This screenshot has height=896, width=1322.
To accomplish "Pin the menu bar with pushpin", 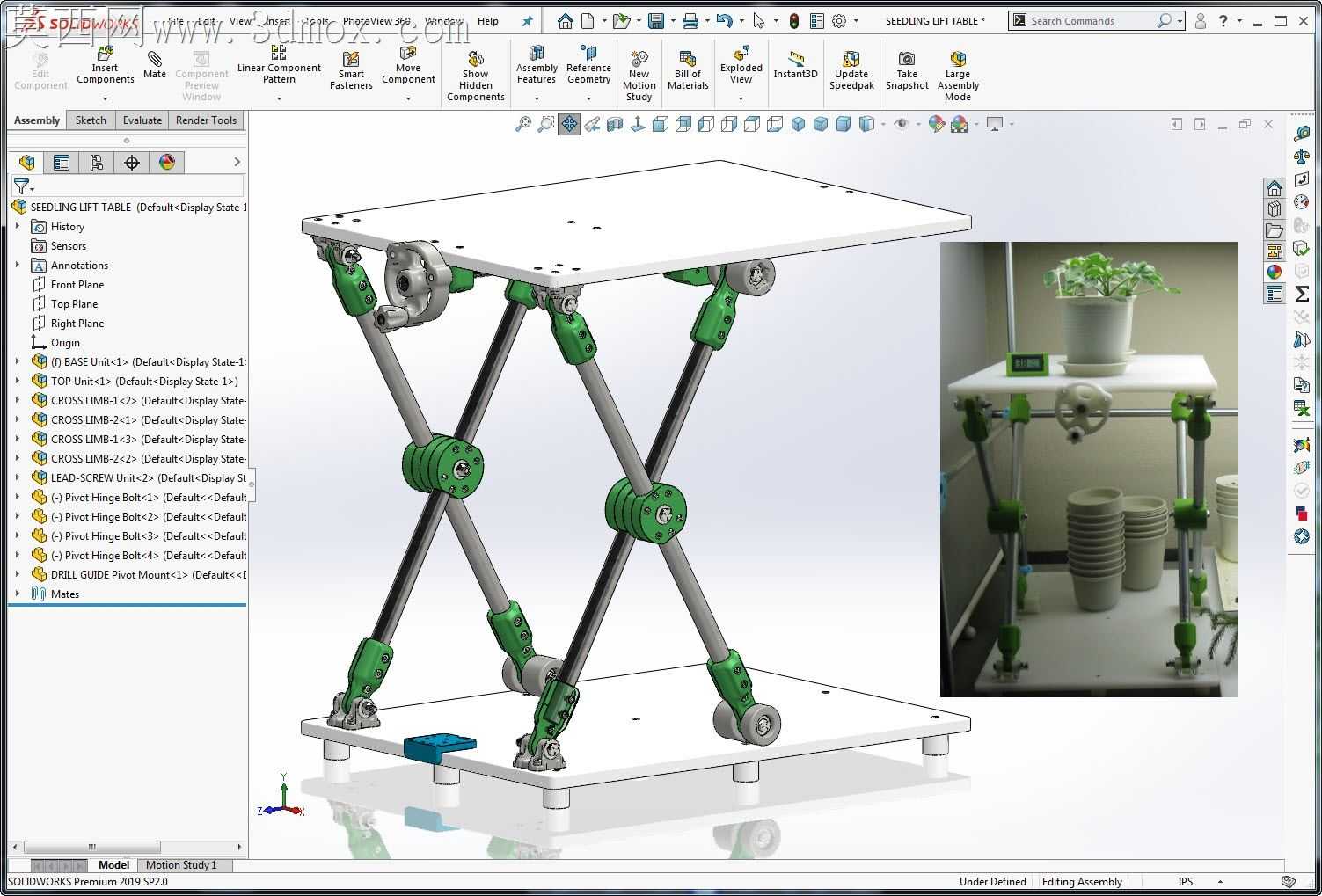I will click(527, 21).
